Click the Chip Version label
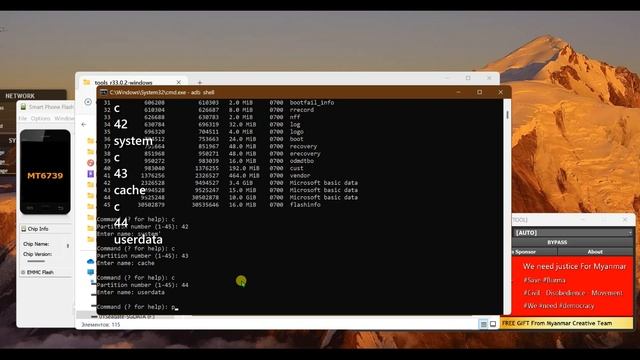This screenshot has height=360, width=640. 38,254
